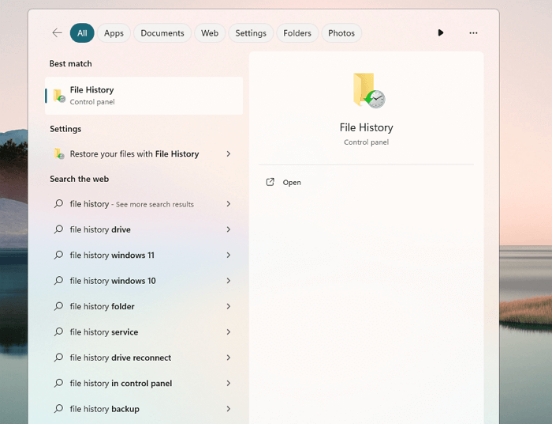The height and width of the screenshot is (425, 553).
Task: Click Open in the File History preview pane
Action: 292,182
